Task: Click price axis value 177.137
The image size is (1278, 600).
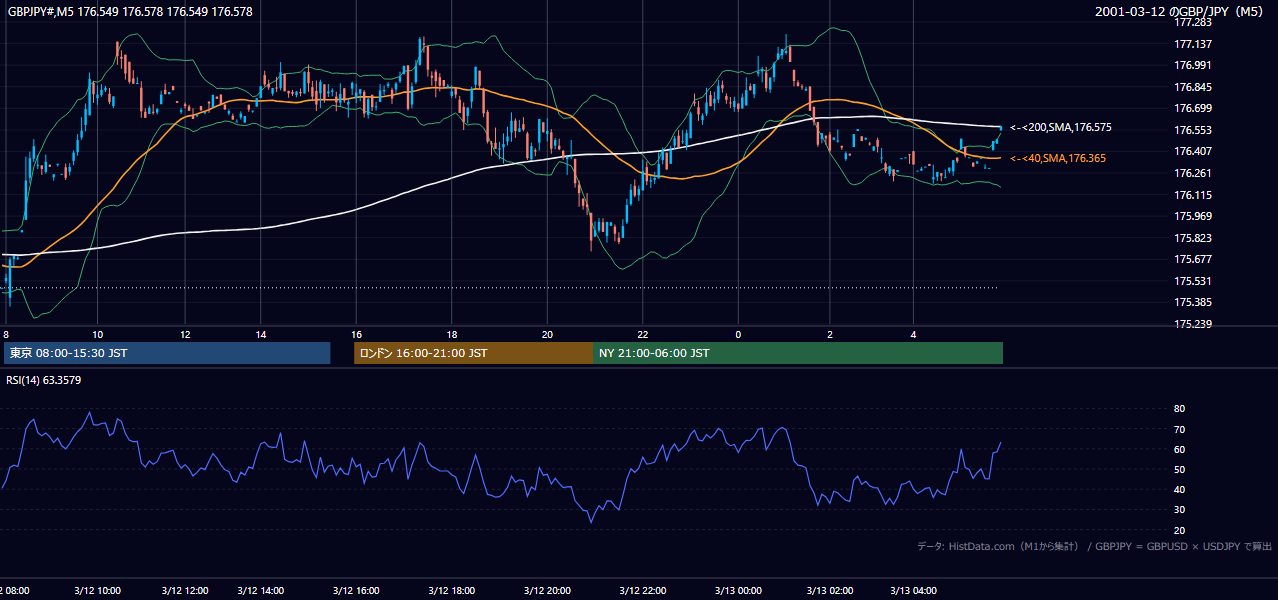Action: point(1193,44)
